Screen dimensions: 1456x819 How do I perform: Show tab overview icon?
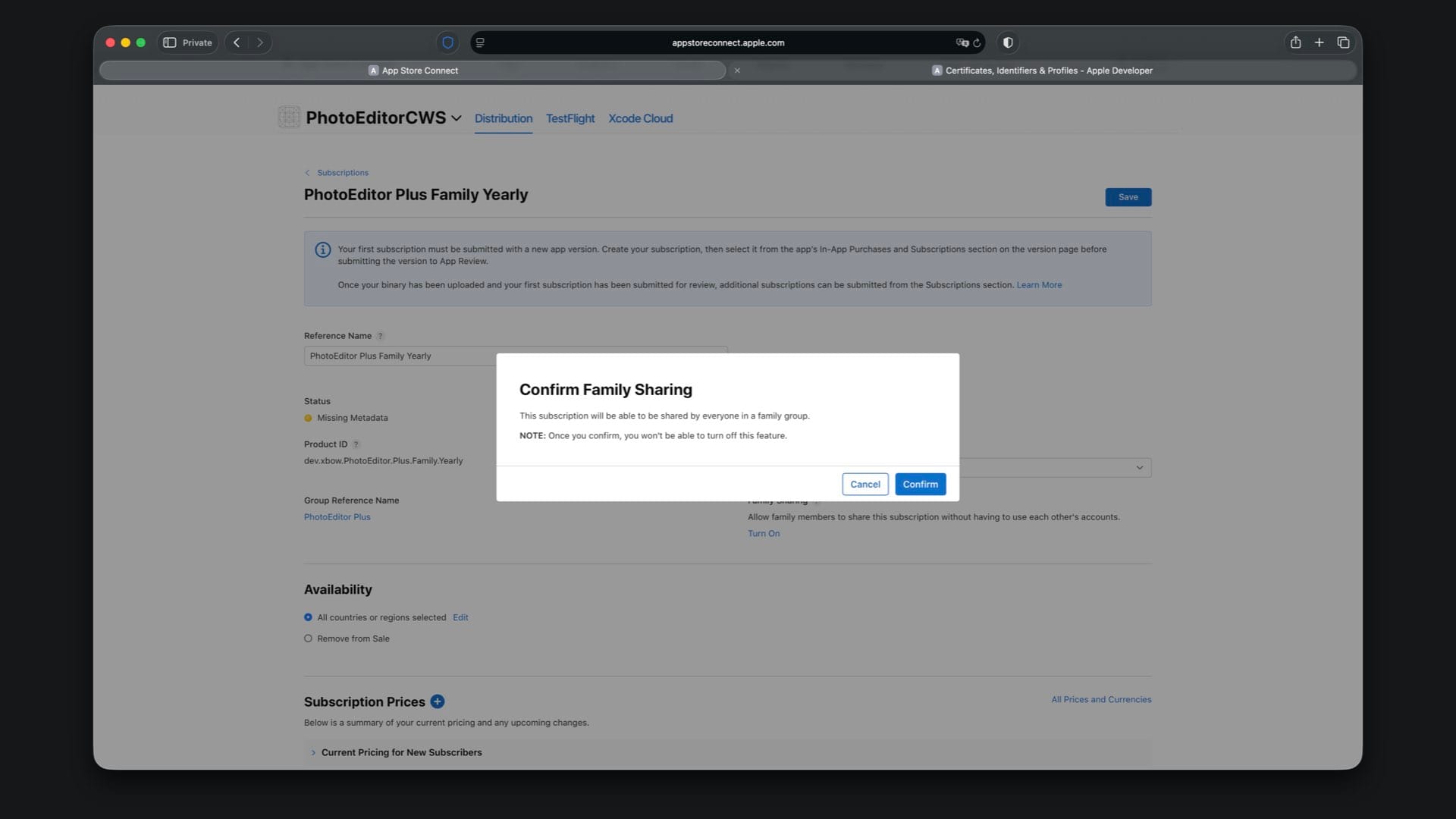click(x=1343, y=42)
